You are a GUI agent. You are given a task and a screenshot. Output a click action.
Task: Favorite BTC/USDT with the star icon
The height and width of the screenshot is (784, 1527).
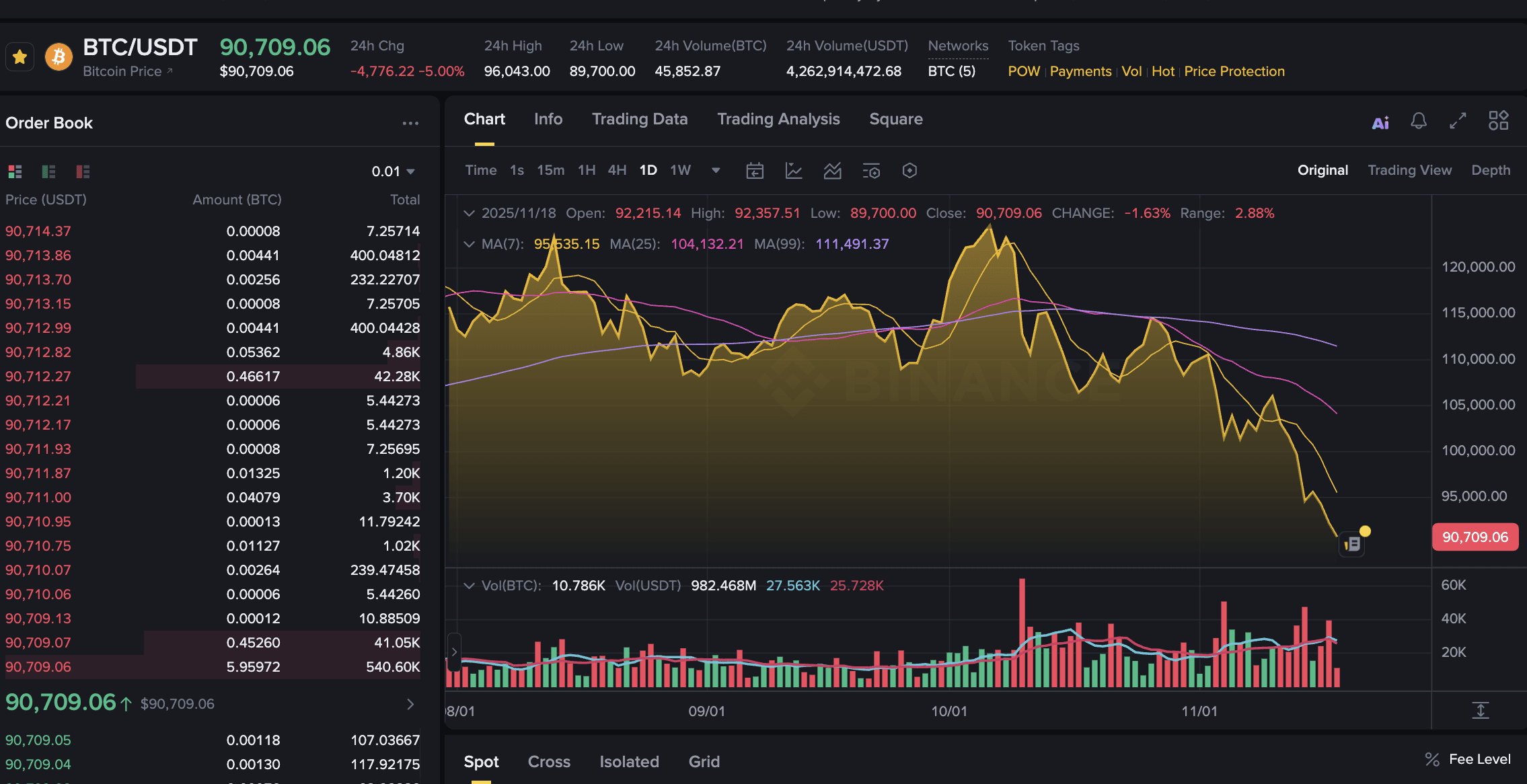click(20, 56)
